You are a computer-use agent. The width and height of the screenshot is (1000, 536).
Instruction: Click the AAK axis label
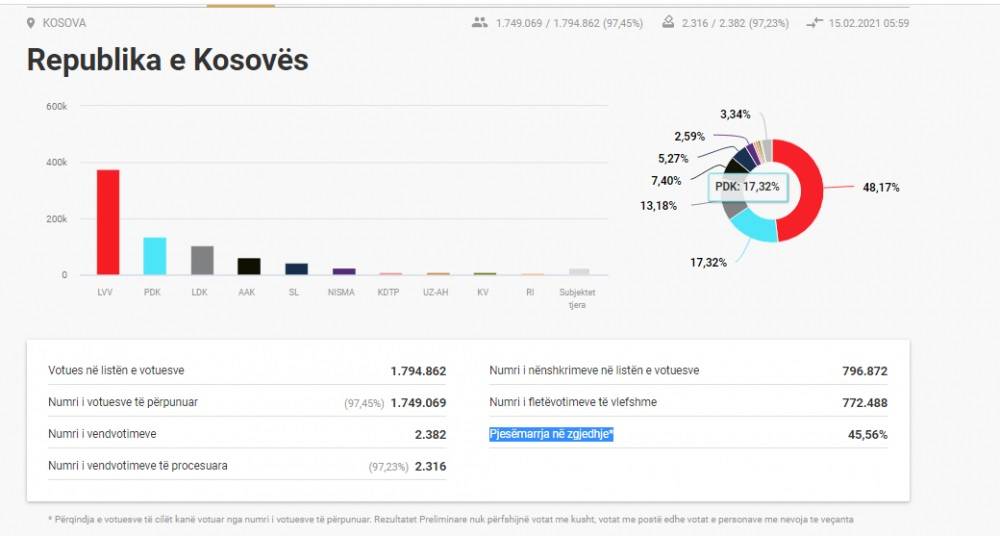point(247,292)
